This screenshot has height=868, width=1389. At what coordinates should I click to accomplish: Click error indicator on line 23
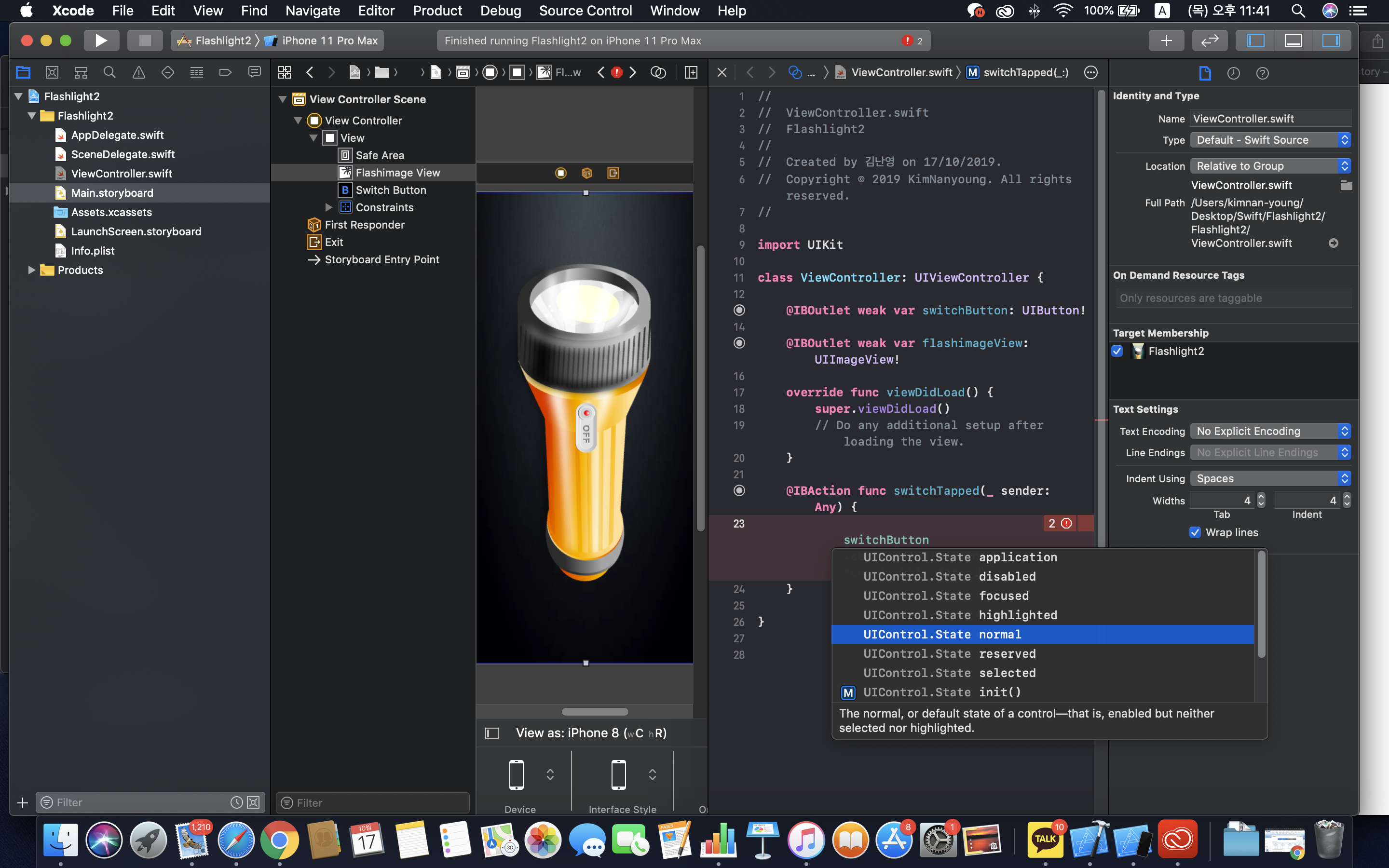[1066, 523]
